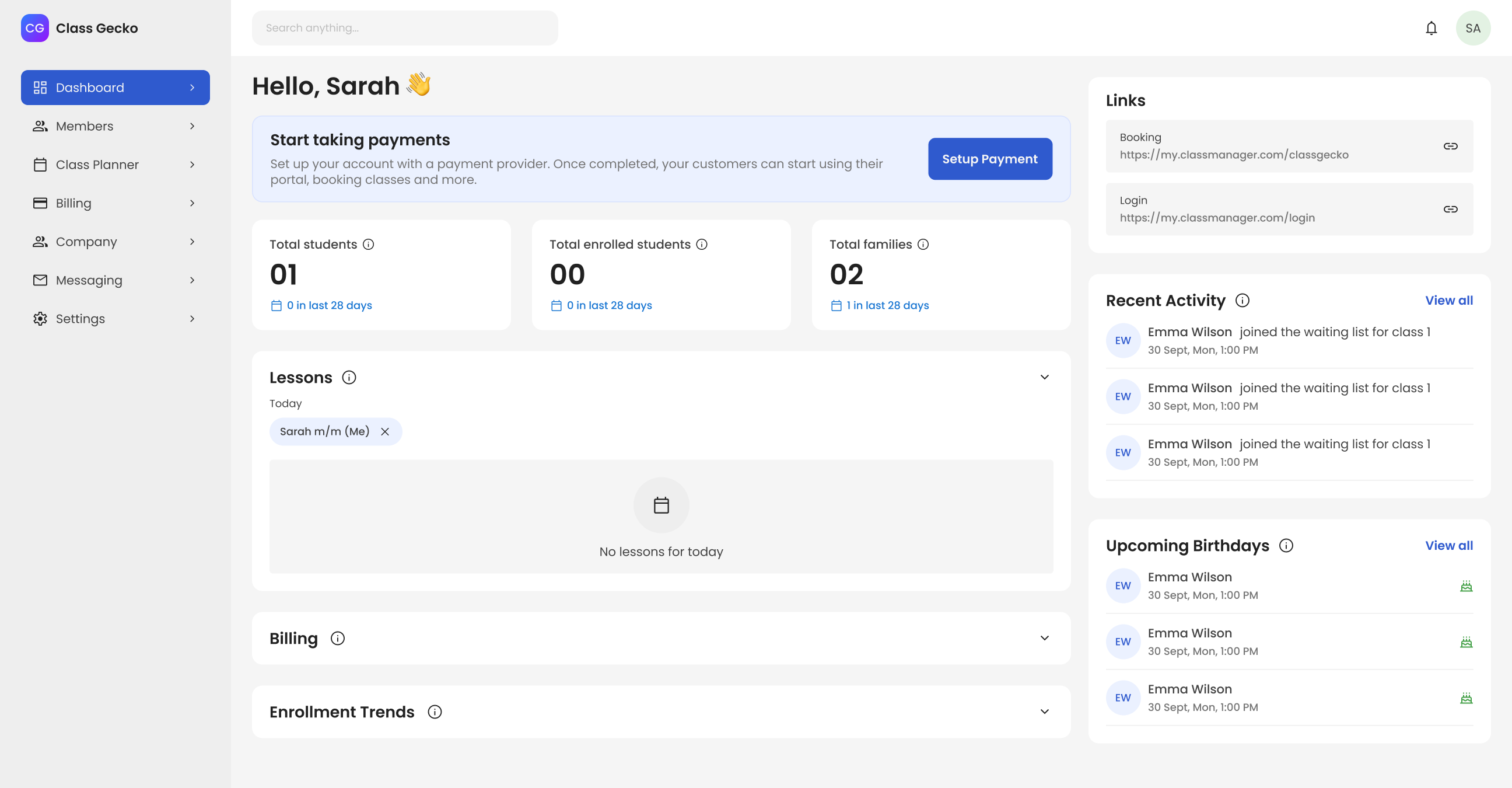Viewport: 1512px width, 788px height.
Task: Open the SA profile avatar
Action: click(x=1472, y=28)
